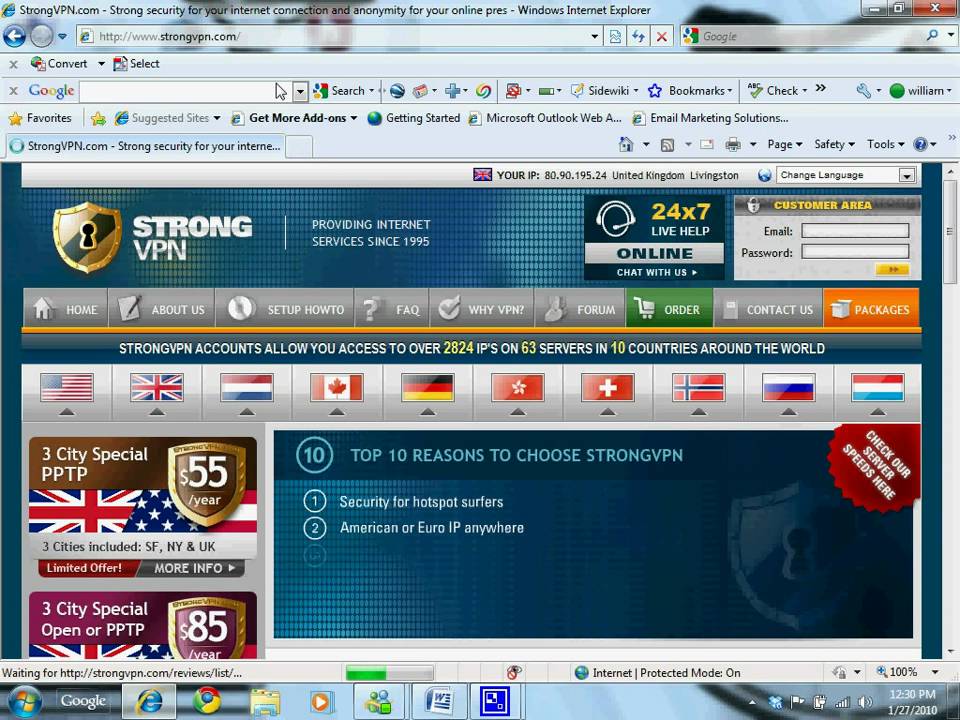The width and height of the screenshot is (960, 720).
Task: Click the red Stop loading icon
Action: click(x=662, y=37)
